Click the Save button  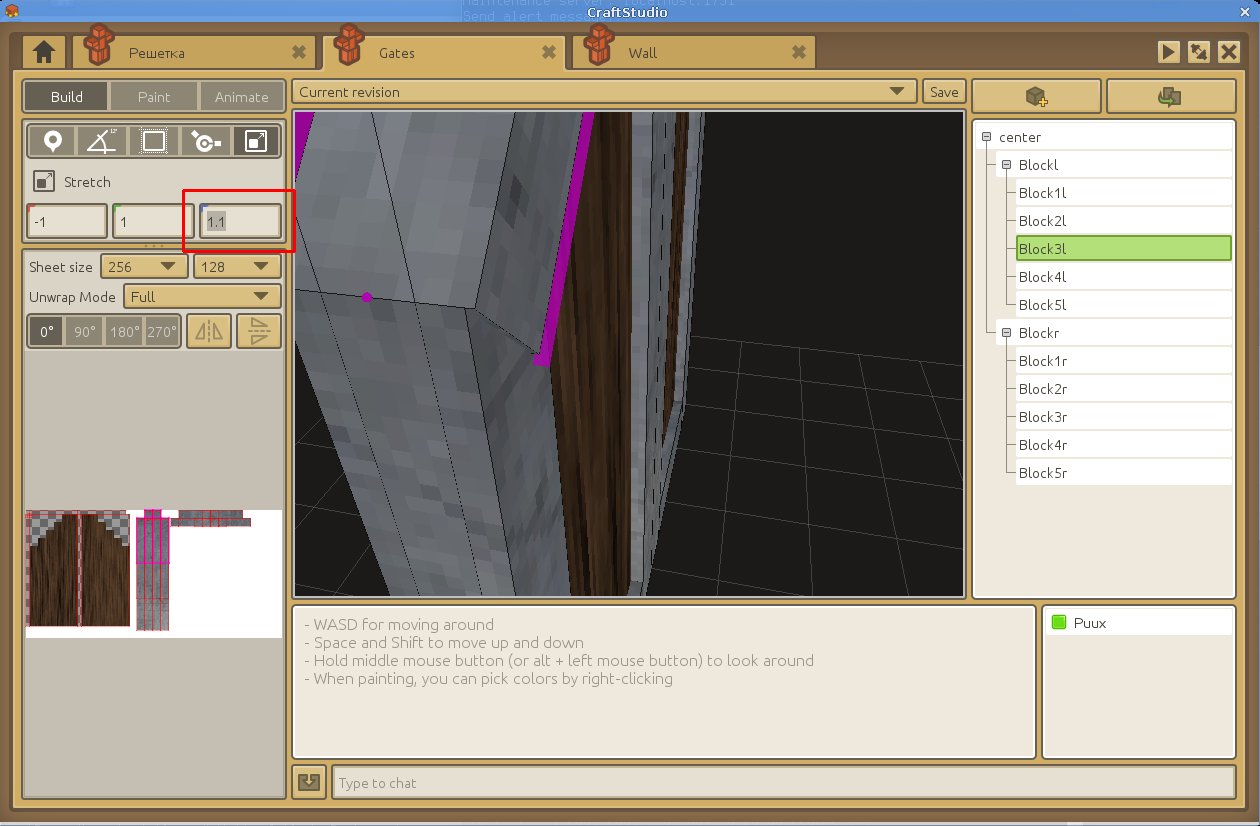944,92
